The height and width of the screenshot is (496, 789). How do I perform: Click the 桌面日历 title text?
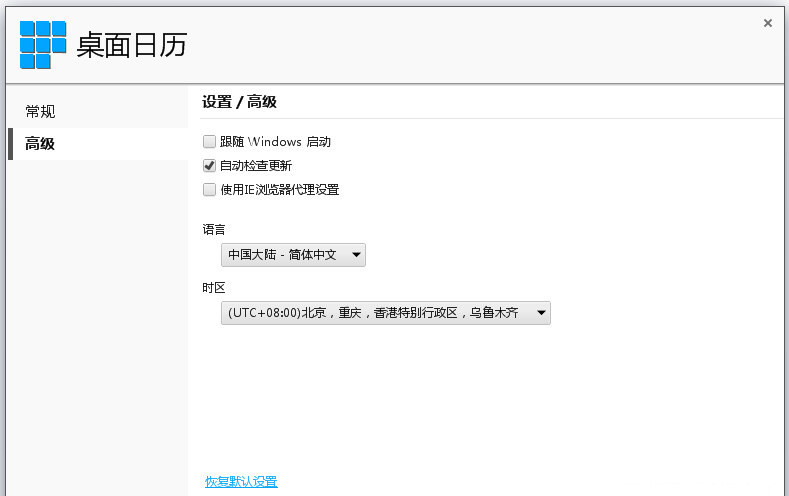[131, 45]
